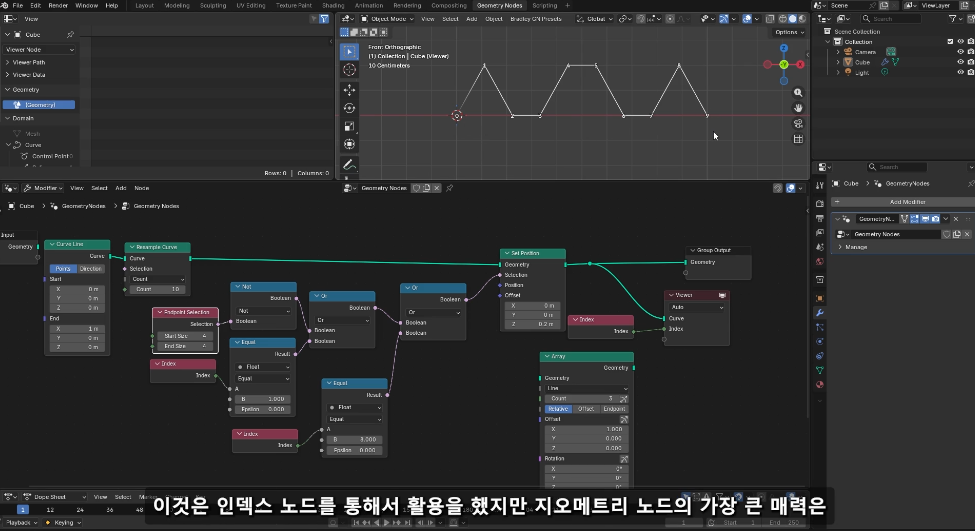This screenshot has height=531, width=975.
Task: Open the Add menu in node editor
Action: pos(121,188)
